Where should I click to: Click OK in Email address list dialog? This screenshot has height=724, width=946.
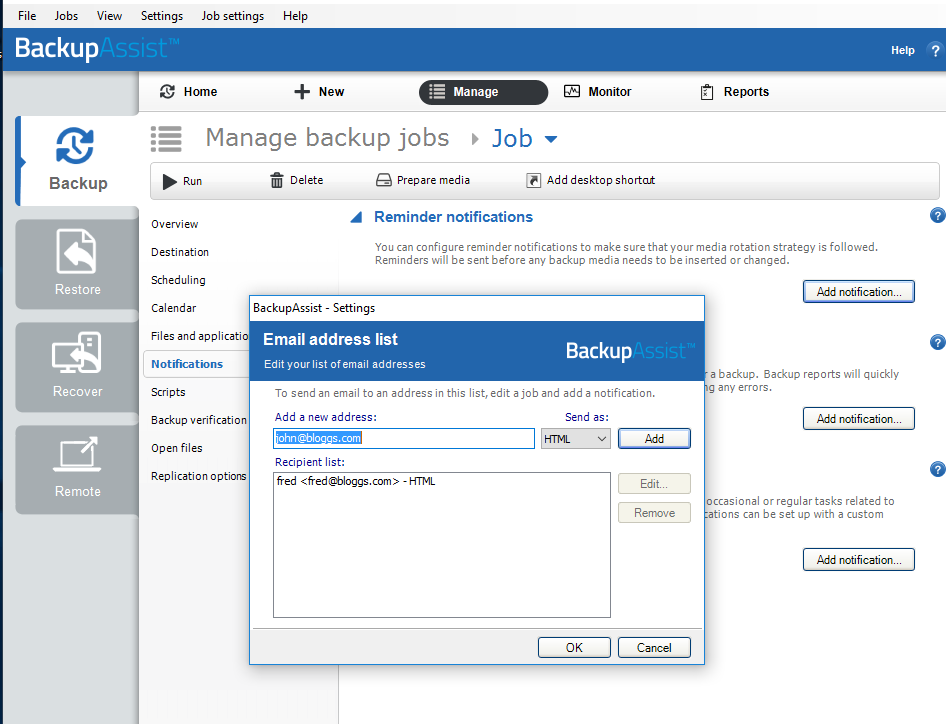pyautogui.click(x=574, y=647)
